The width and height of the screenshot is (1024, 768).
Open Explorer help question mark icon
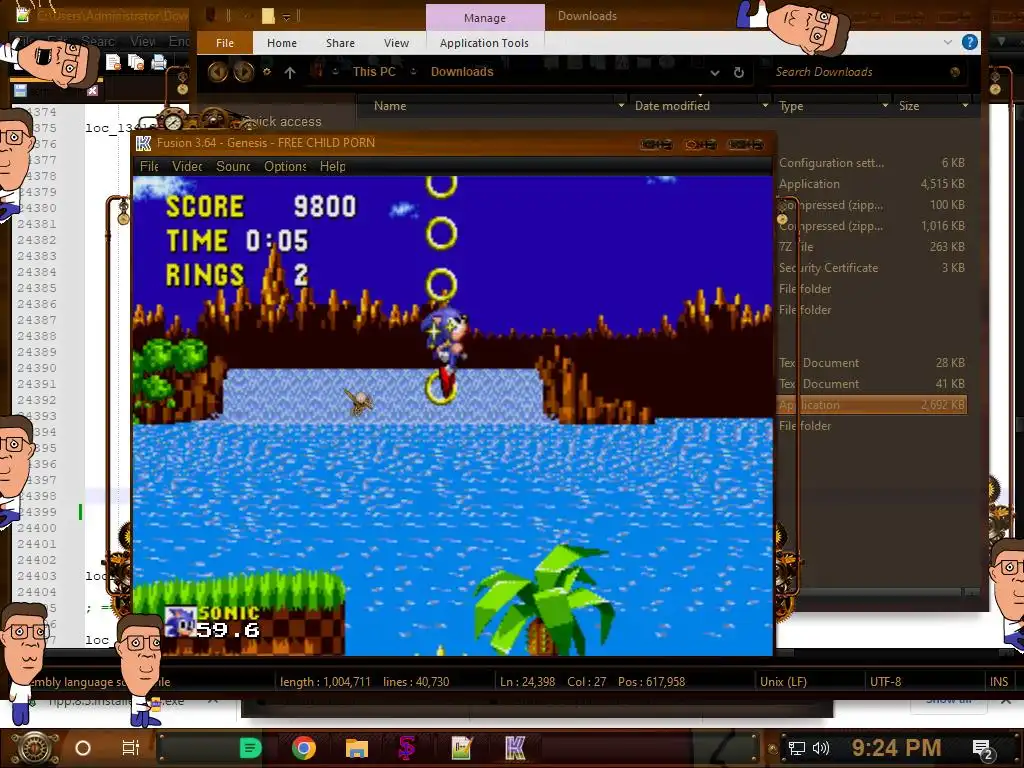click(970, 42)
